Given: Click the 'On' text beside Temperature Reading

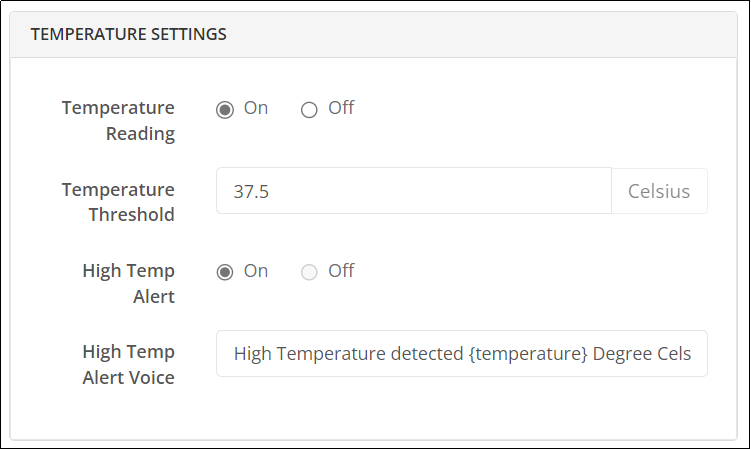Looking at the screenshot, I should 256,108.
